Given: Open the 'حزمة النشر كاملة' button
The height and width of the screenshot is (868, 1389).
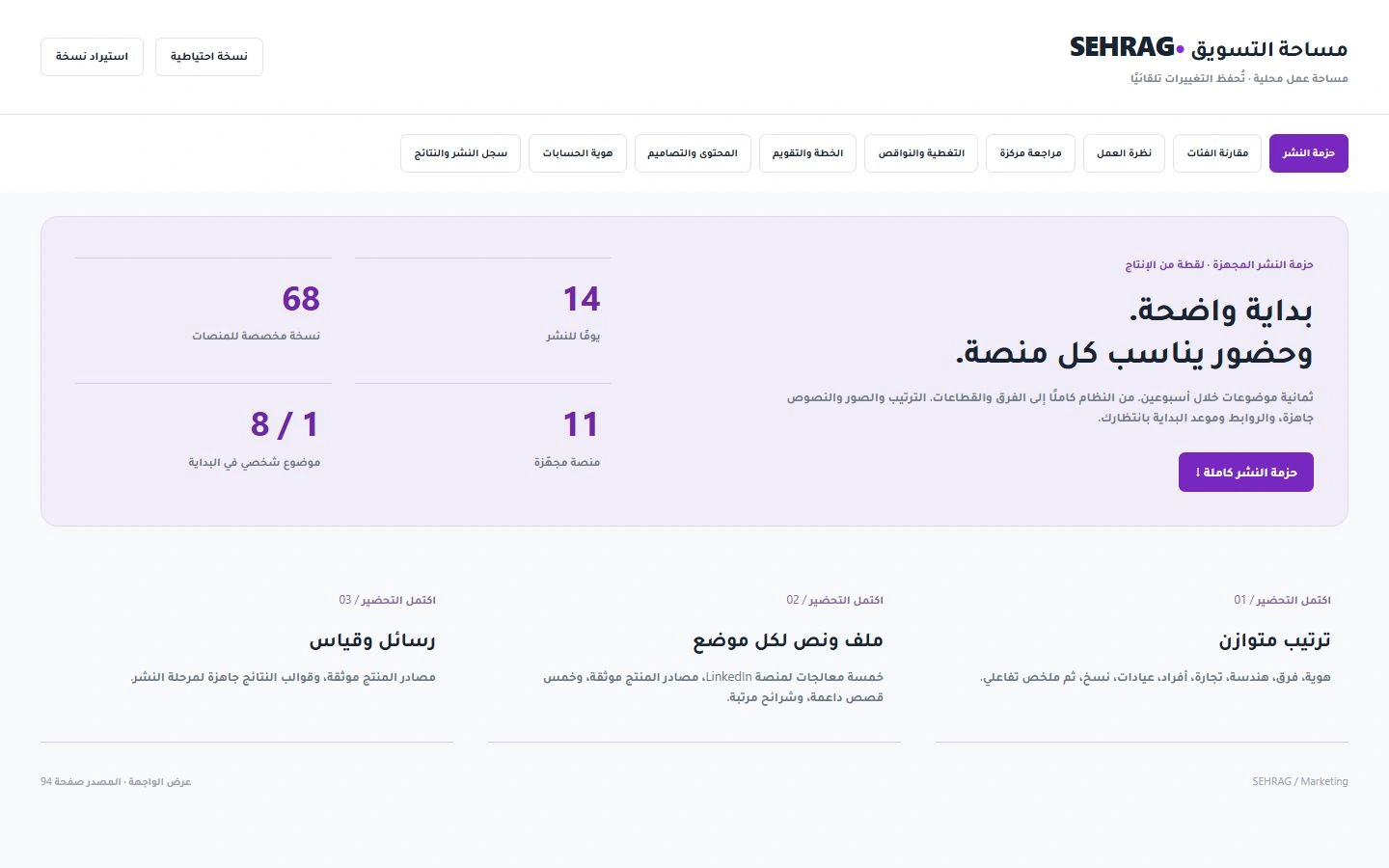Looking at the screenshot, I should 1246,473.
